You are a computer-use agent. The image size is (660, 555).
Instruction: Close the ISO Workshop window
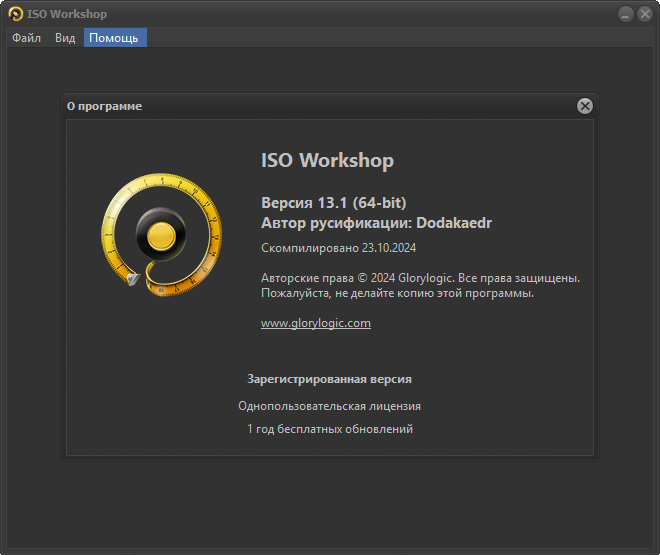(x=645, y=14)
